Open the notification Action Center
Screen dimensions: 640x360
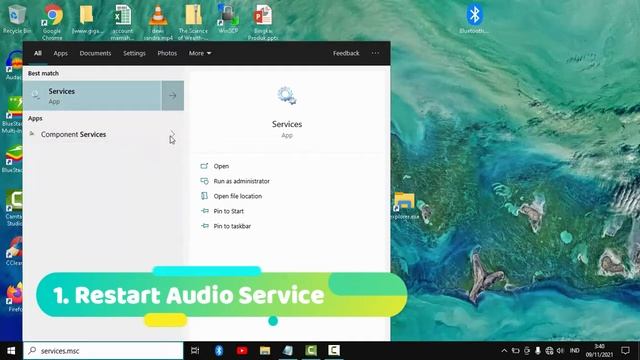625,351
